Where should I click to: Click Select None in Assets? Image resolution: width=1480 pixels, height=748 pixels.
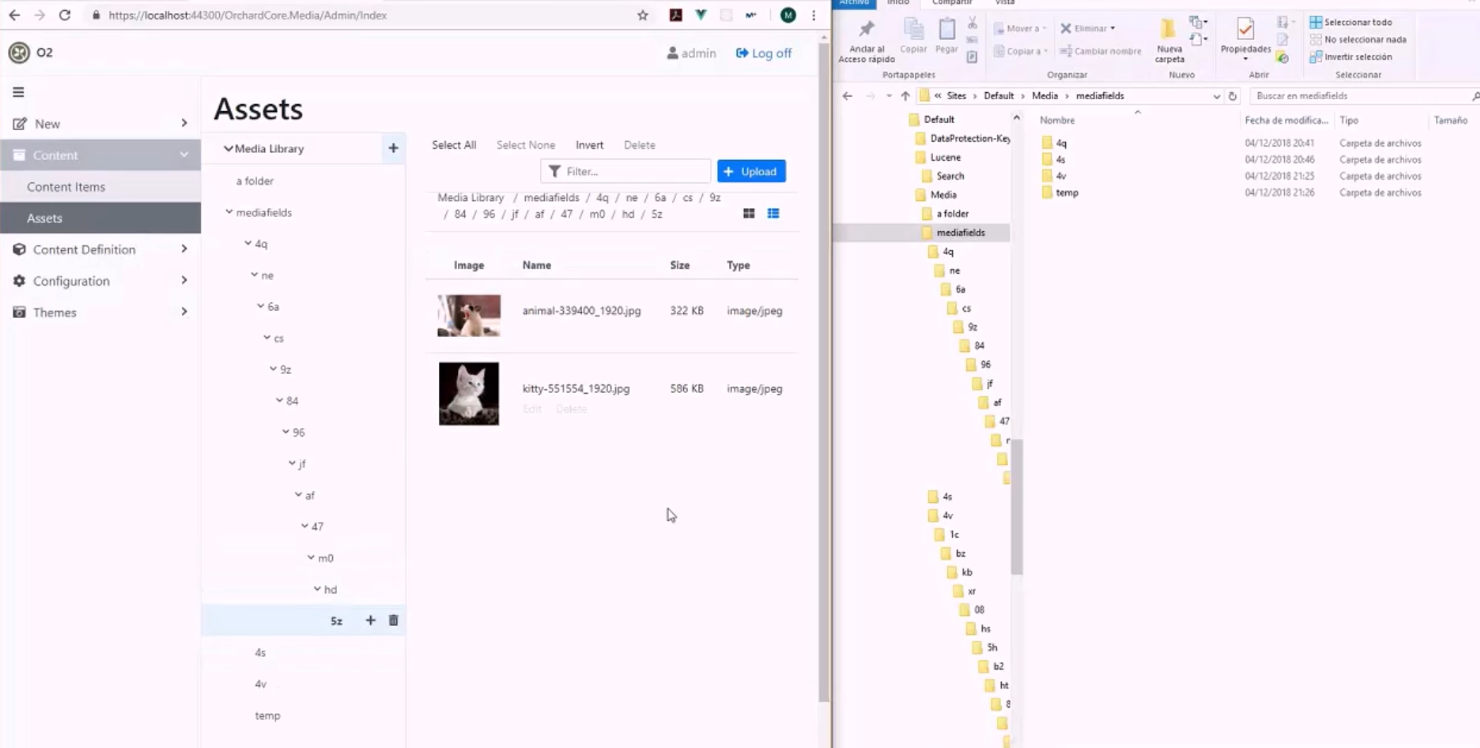(x=526, y=145)
